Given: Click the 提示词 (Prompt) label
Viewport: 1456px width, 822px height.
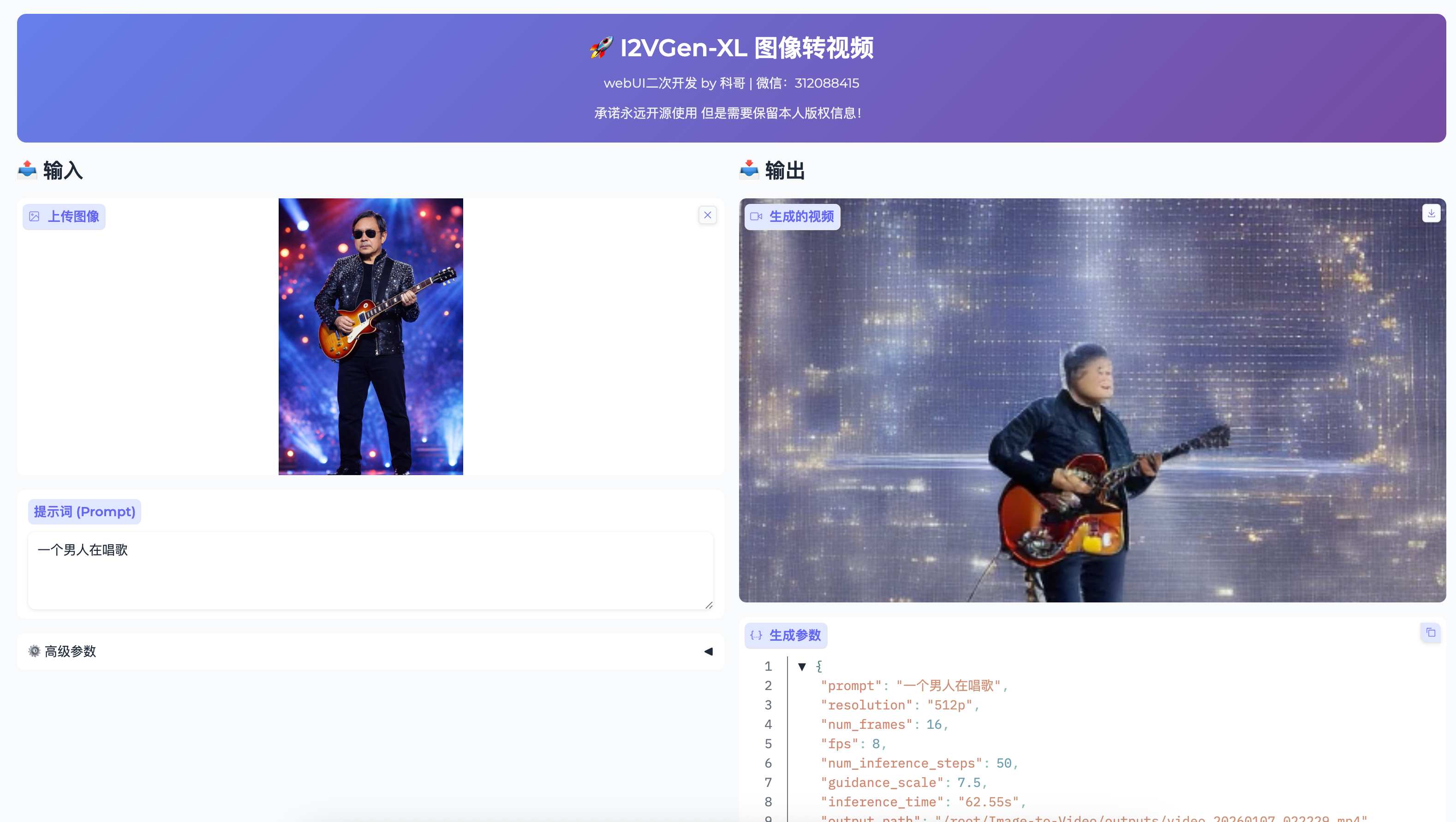Looking at the screenshot, I should 85,512.
